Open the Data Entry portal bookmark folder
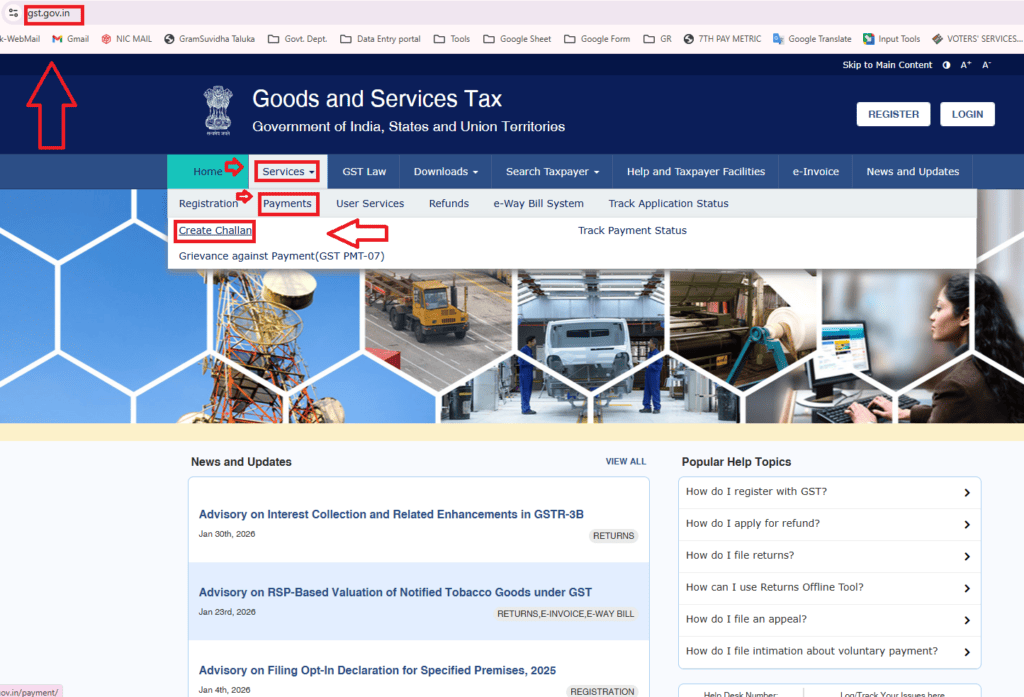The image size is (1024, 697). tap(380, 39)
